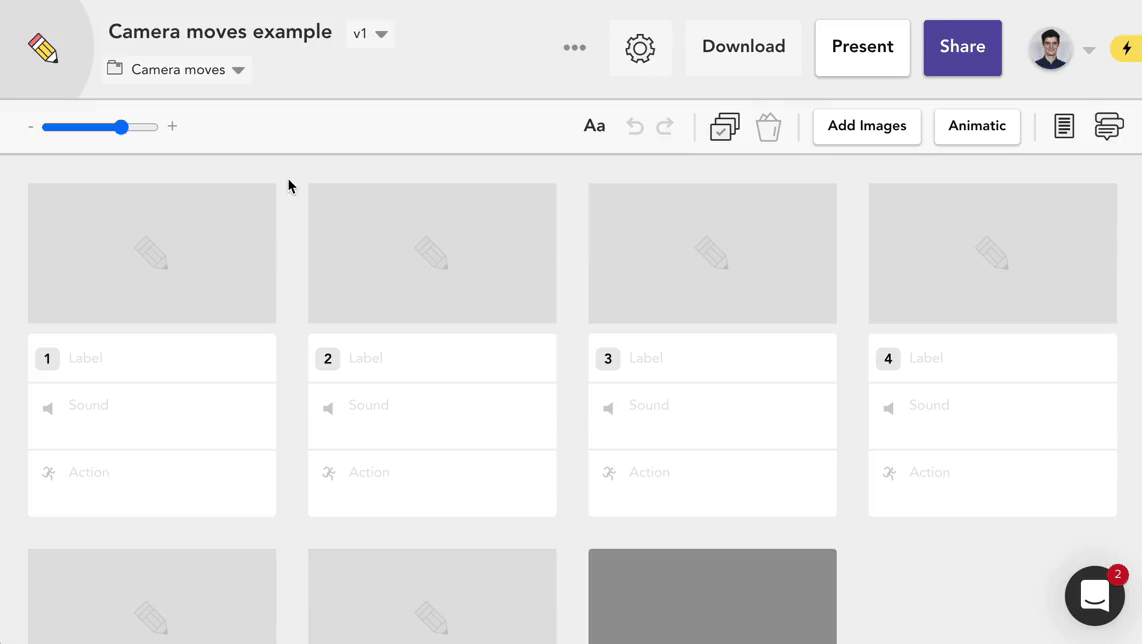Open the user avatar account dropdown
Image resolution: width=1142 pixels, height=644 pixels.
tap(1062, 48)
